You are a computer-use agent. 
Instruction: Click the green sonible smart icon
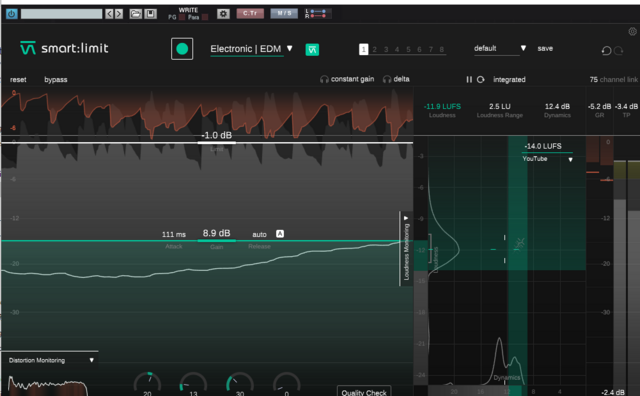coord(312,50)
